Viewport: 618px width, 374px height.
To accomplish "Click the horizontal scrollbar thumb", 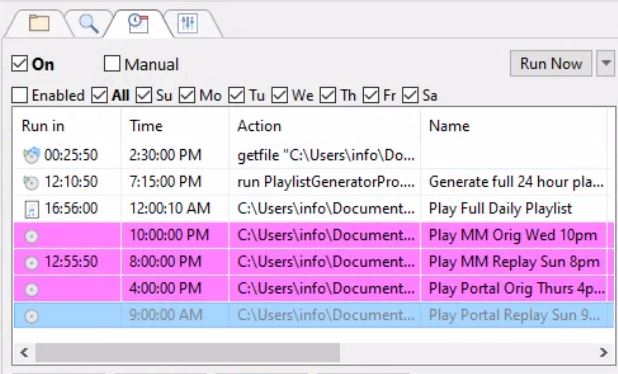I will [188, 352].
